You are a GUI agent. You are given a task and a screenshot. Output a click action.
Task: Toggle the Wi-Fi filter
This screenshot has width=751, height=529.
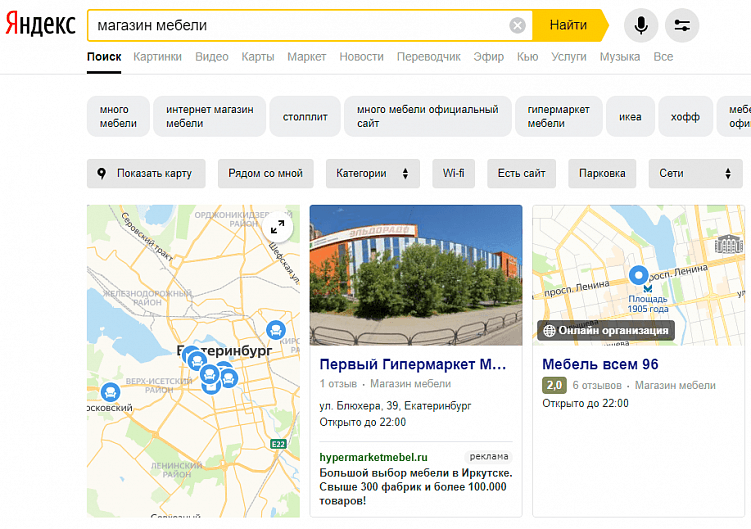click(454, 173)
